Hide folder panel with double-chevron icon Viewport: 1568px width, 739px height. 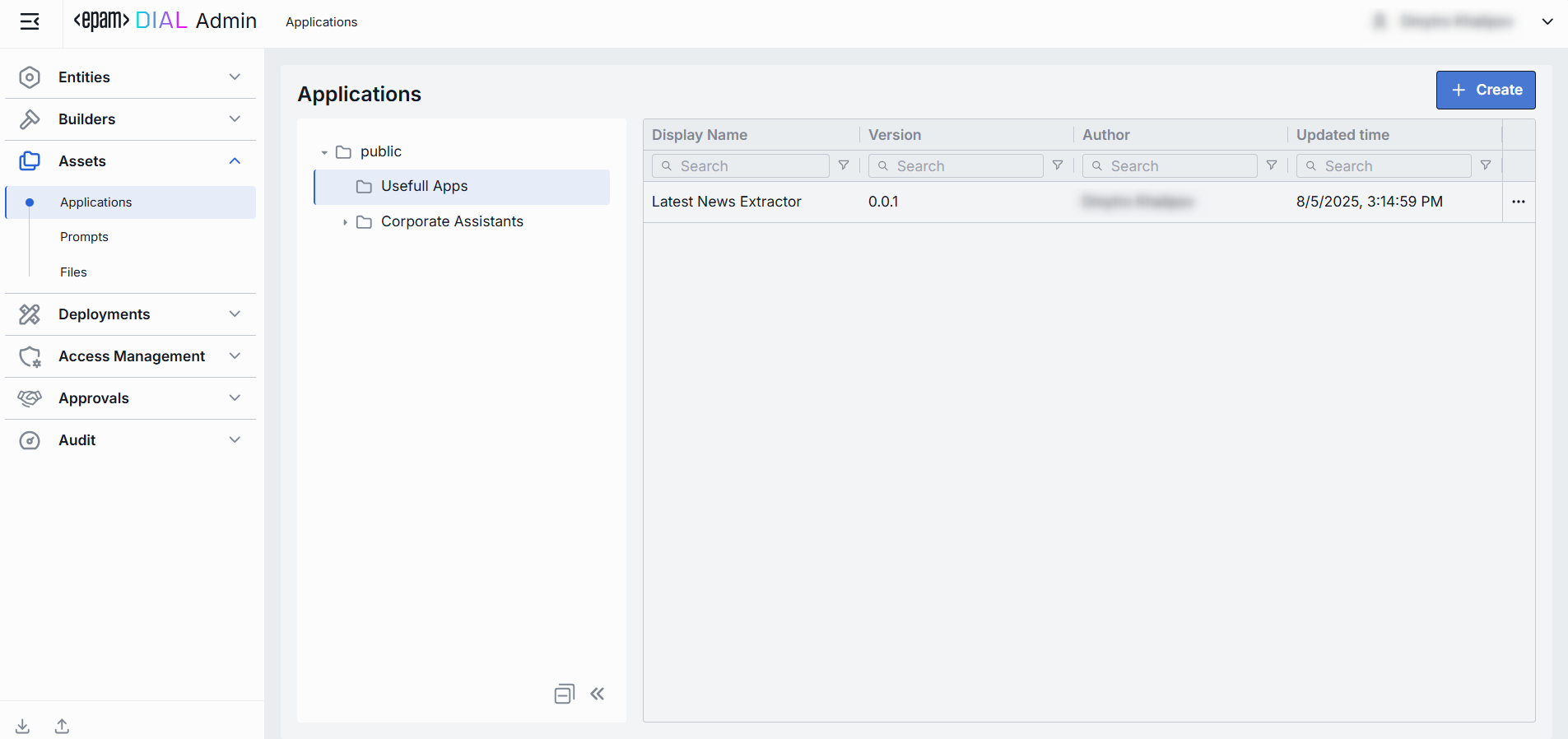coord(598,694)
